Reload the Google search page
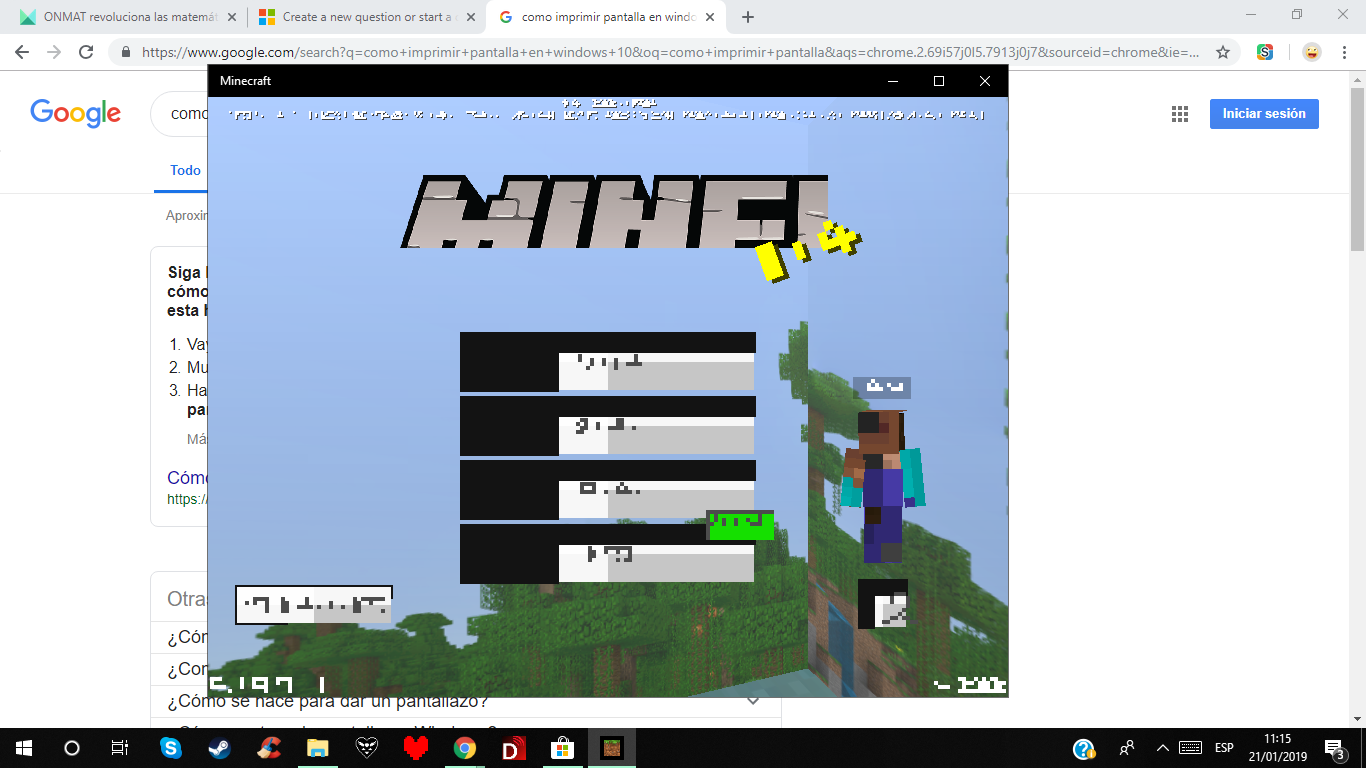This screenshot has height=768, width=1366. click(x=86, y=52)
